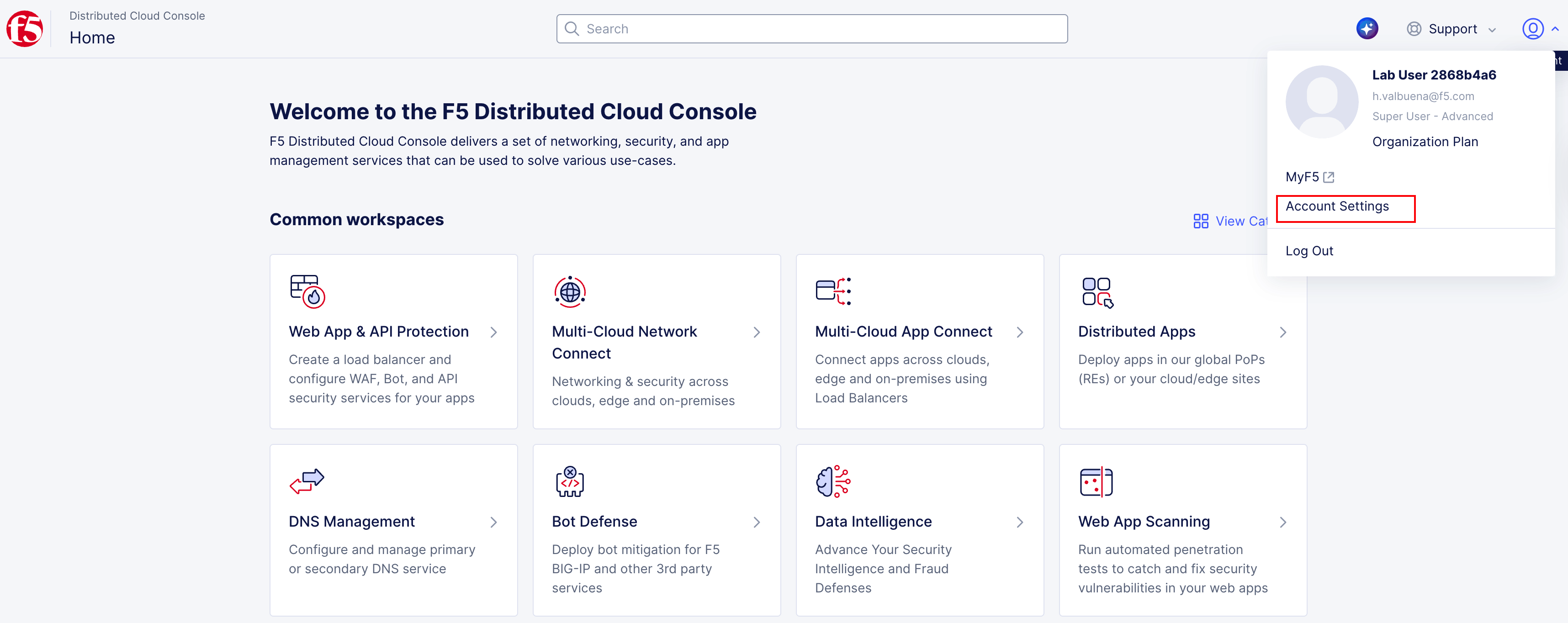This screenshot has width=1568, height=623.
Task: Expand the Support dropdown chevron
Action: (x=1492, y=30)
